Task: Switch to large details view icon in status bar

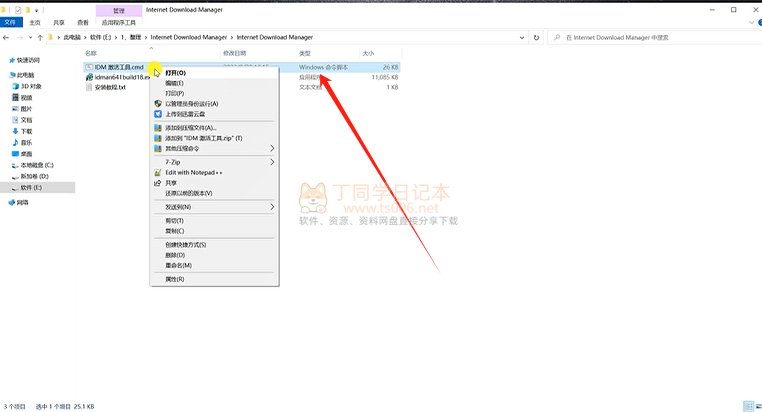Action: pos(749,406)
